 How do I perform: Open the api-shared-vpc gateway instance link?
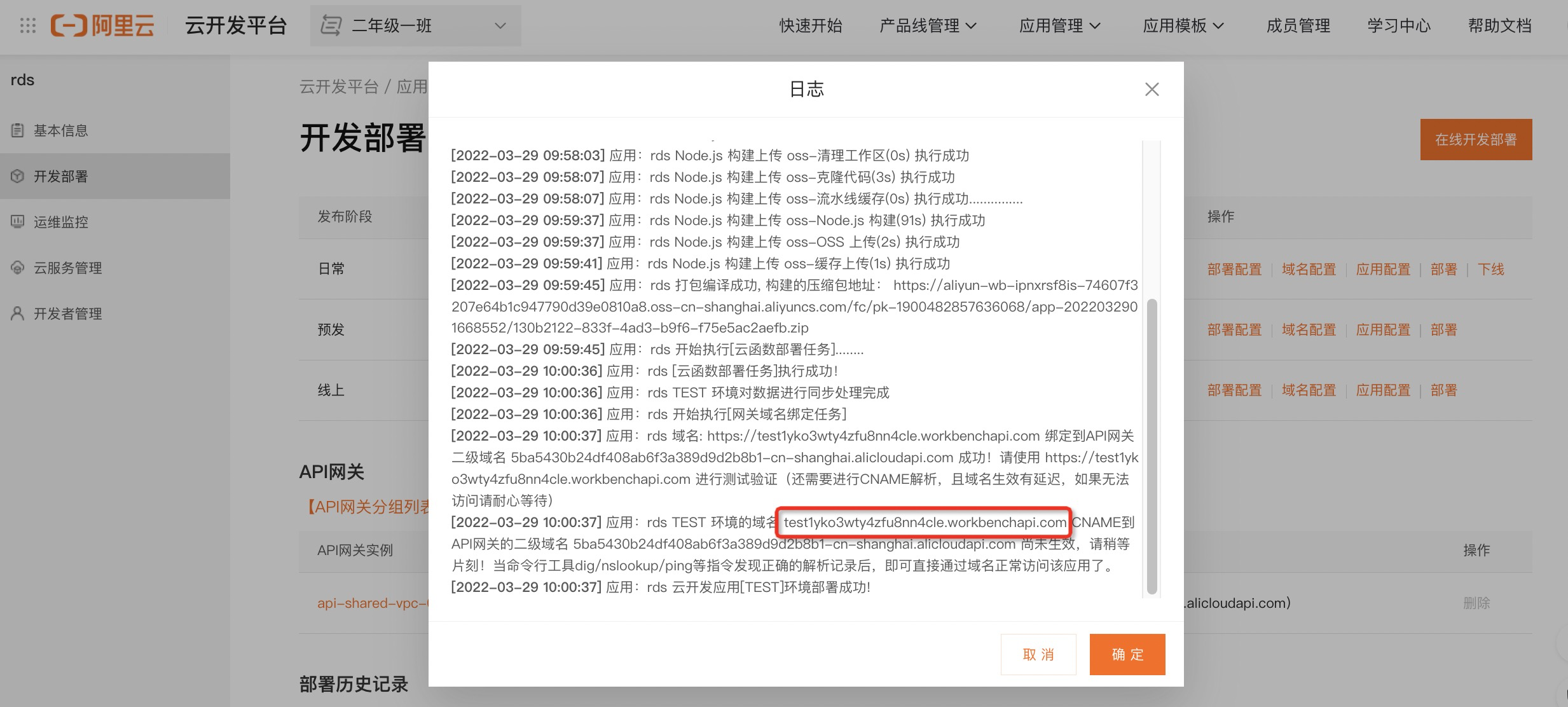(373, 603)
